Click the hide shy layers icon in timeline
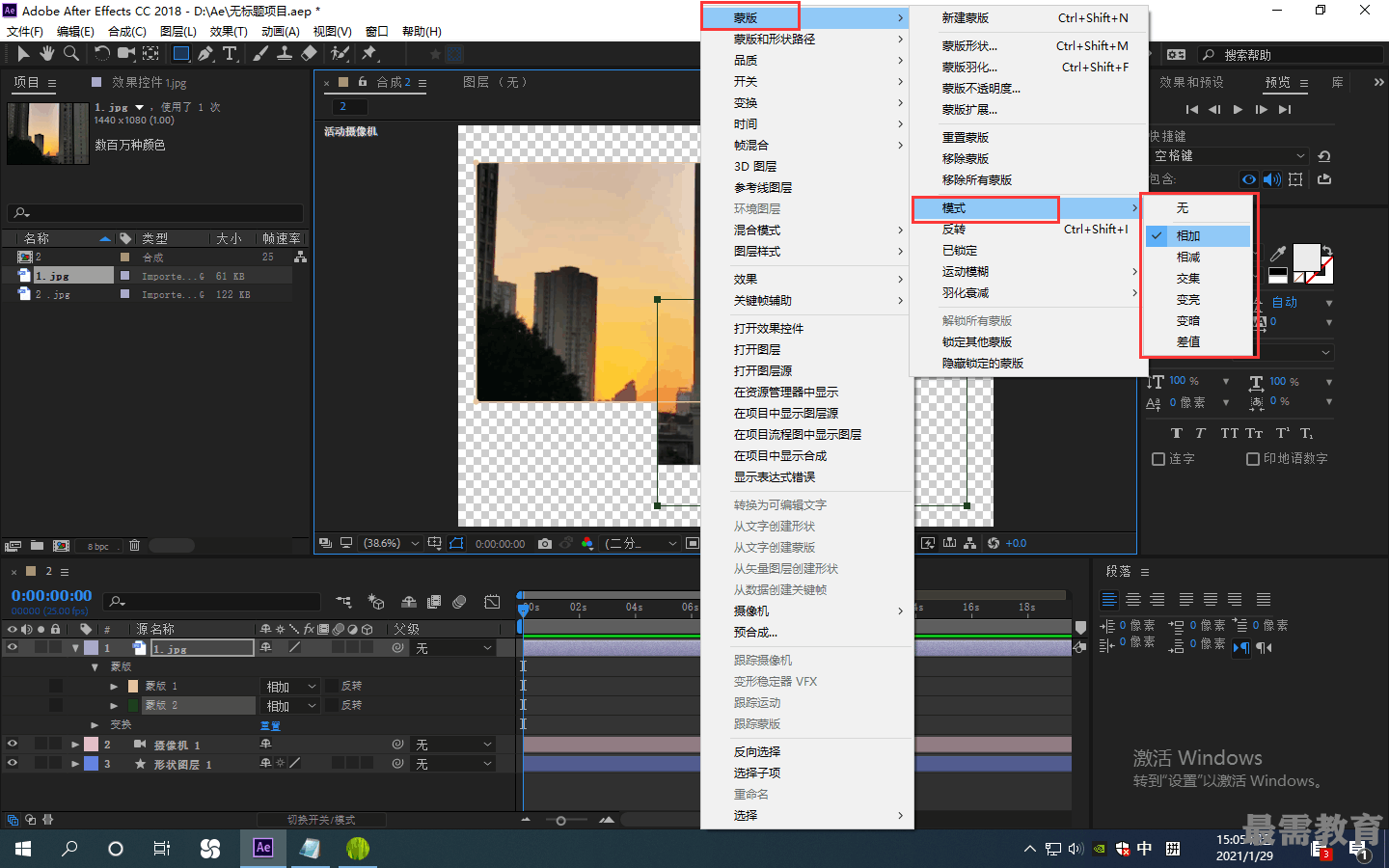 [x=409, y=602]
